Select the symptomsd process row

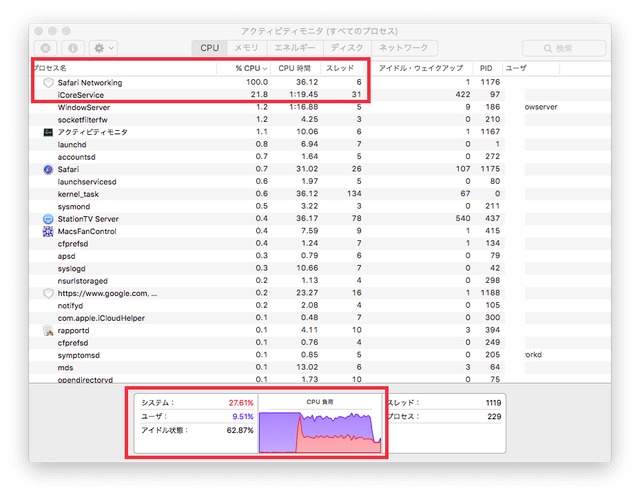click(320, 355)
